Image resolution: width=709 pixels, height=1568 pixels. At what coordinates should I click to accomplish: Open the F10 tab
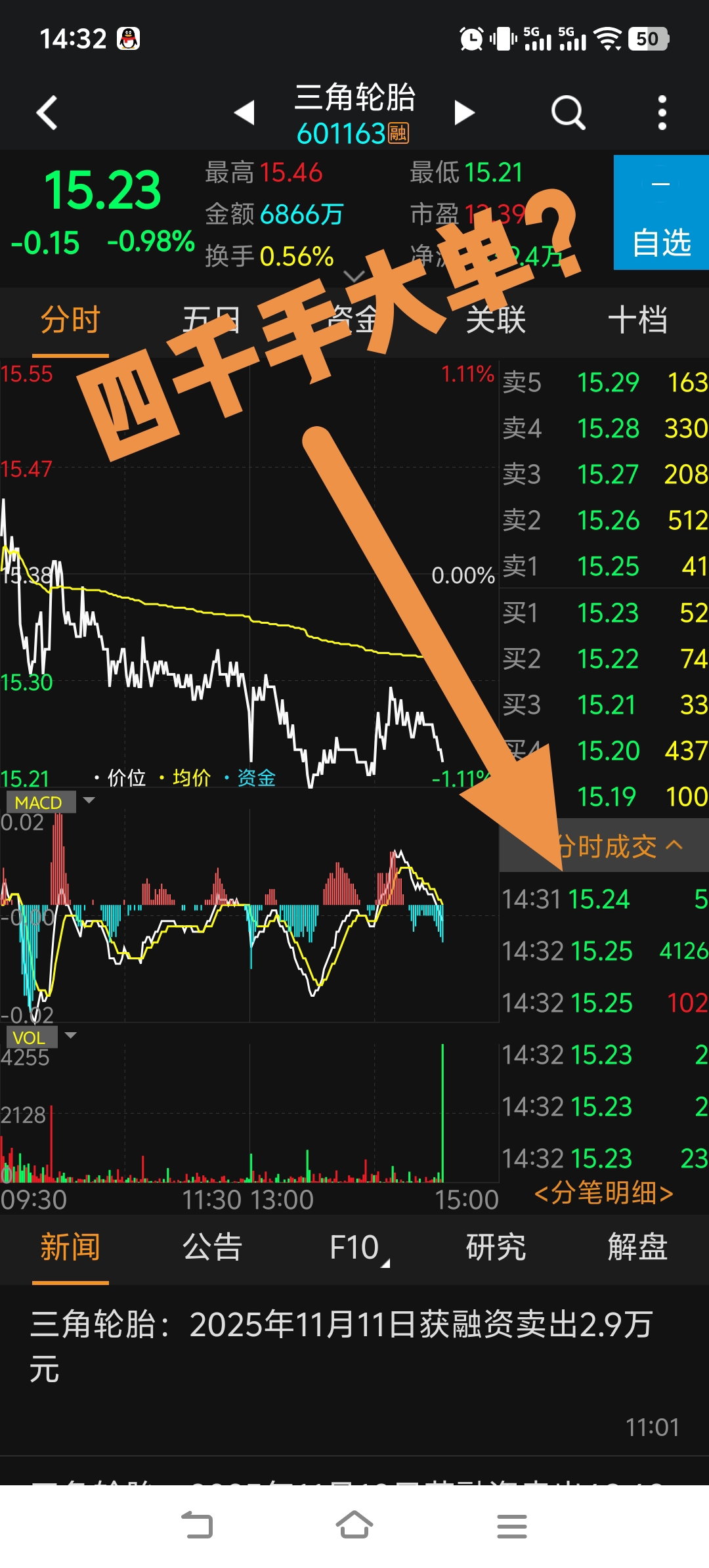pos(354,1247)
